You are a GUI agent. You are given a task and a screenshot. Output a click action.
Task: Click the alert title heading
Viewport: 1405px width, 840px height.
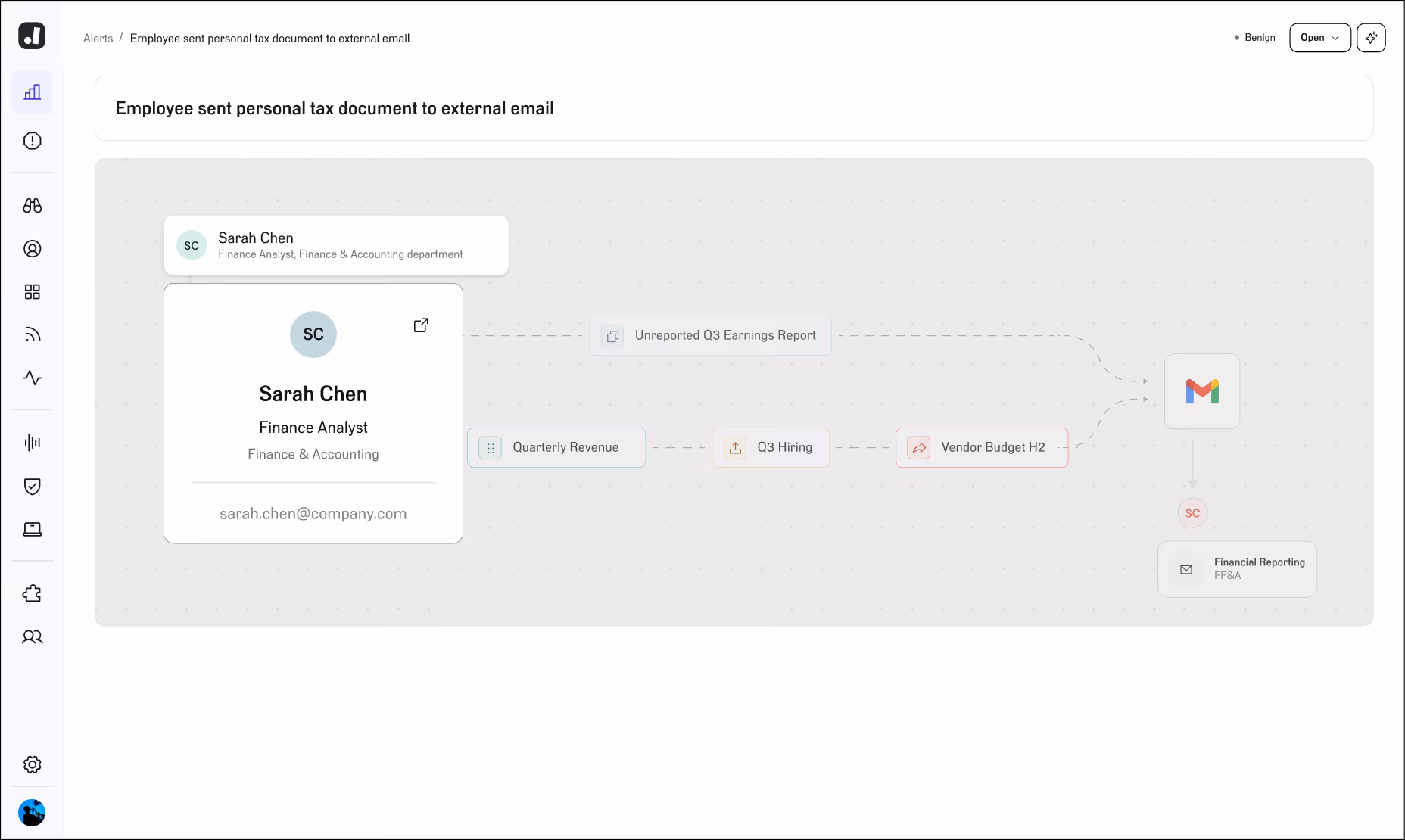pos(335,108)
